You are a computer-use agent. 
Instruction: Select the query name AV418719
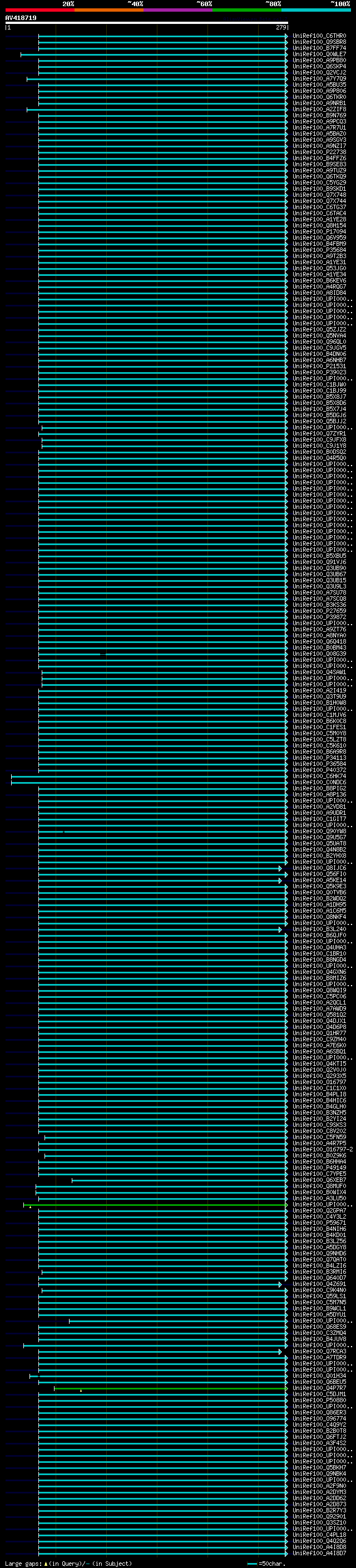pyautogui.click(x=21, y=18)
